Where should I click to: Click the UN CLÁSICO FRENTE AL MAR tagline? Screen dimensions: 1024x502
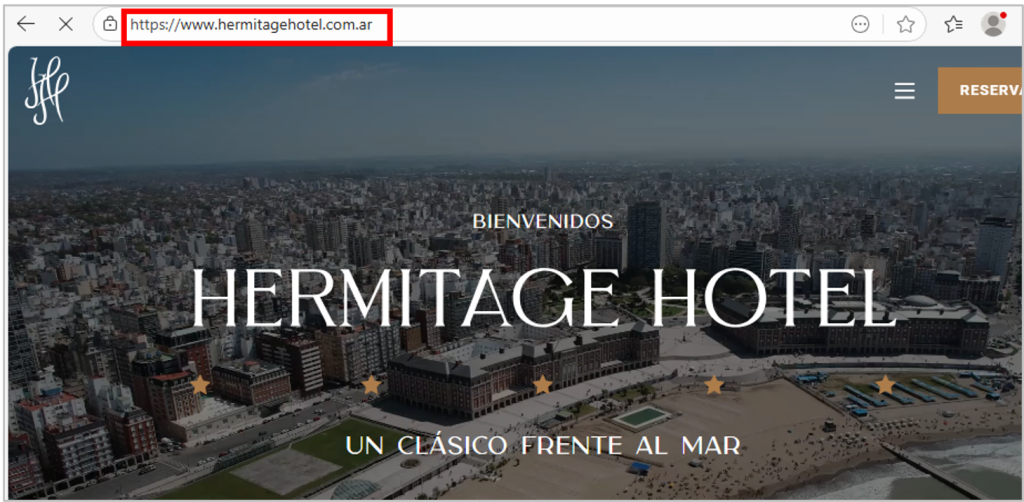pos(543,445)
